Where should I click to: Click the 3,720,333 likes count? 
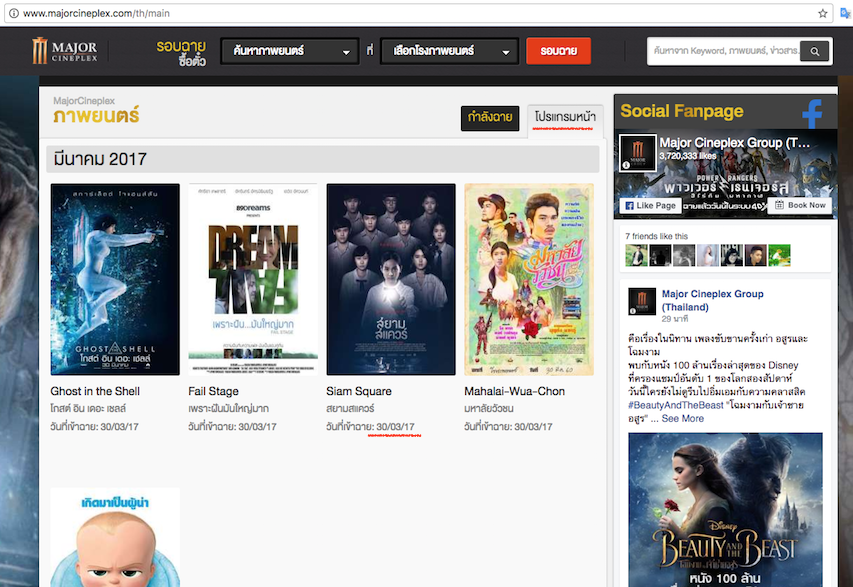pyautogui.click(x=688, y=156)
